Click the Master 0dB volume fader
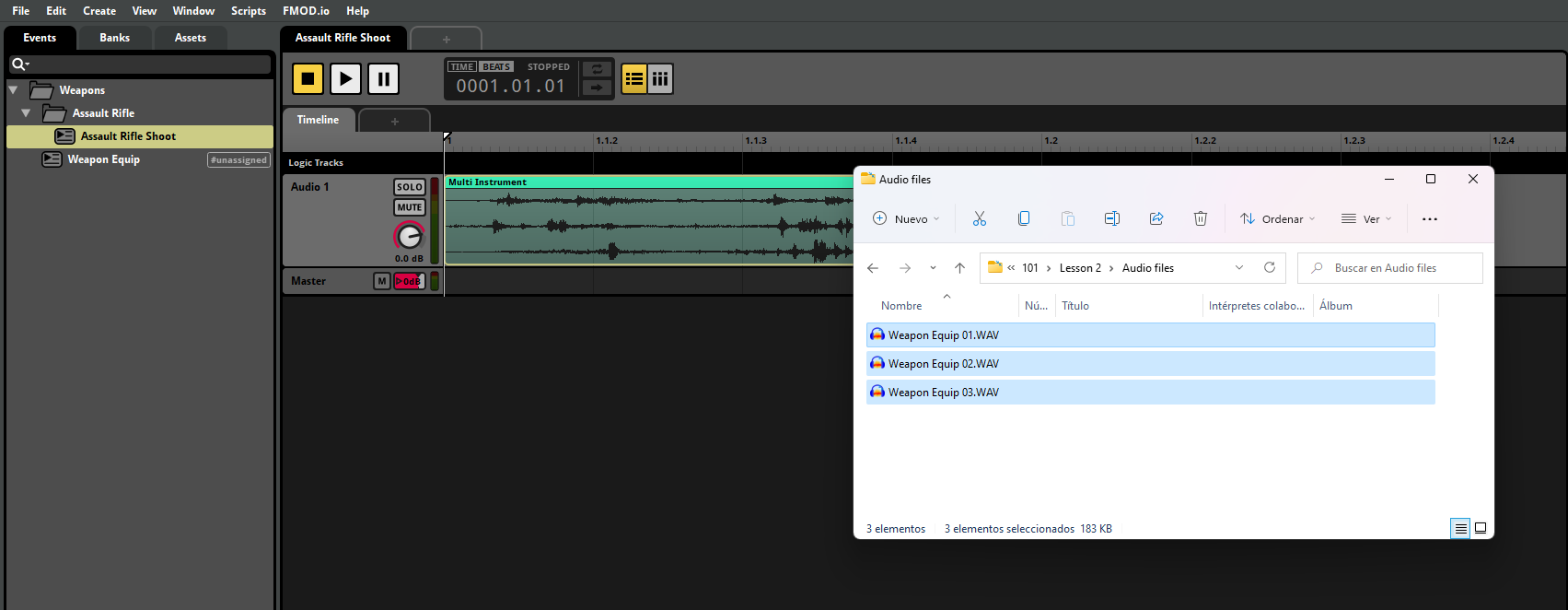 point(410,281)
